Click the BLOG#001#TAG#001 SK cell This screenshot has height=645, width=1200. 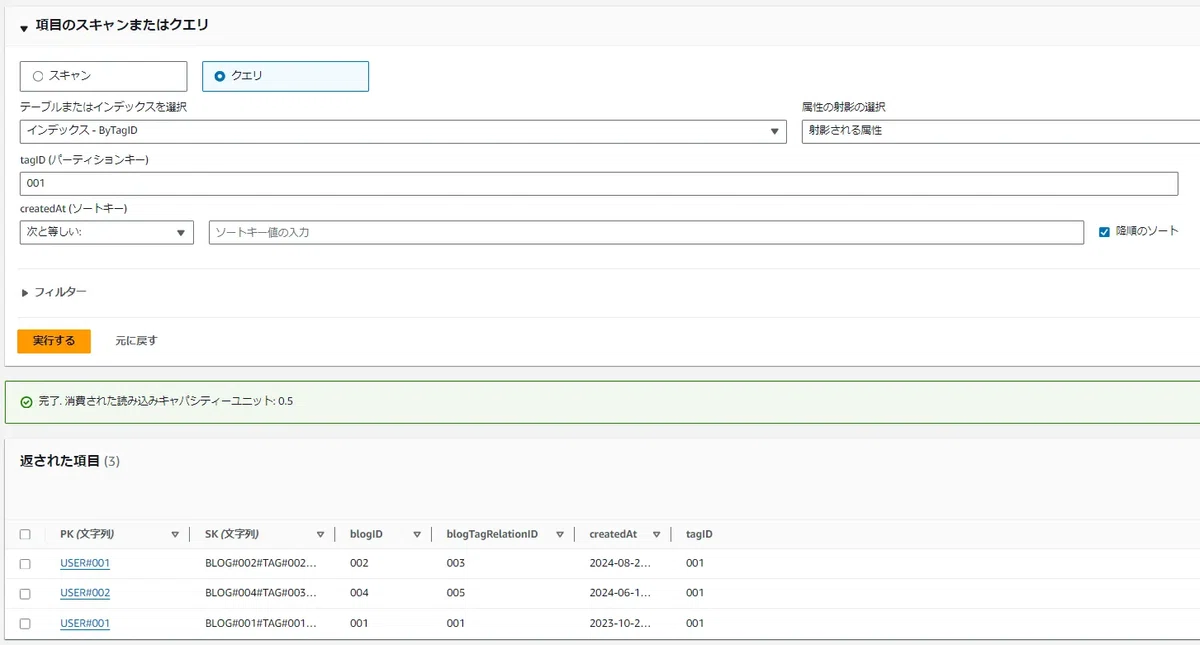(x=260, y=623)
